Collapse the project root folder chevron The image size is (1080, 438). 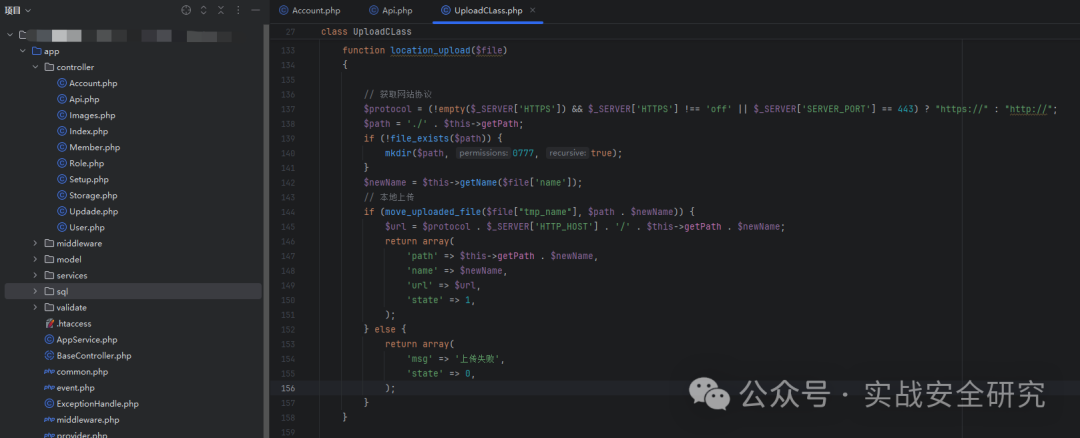[x=10, y=35]
